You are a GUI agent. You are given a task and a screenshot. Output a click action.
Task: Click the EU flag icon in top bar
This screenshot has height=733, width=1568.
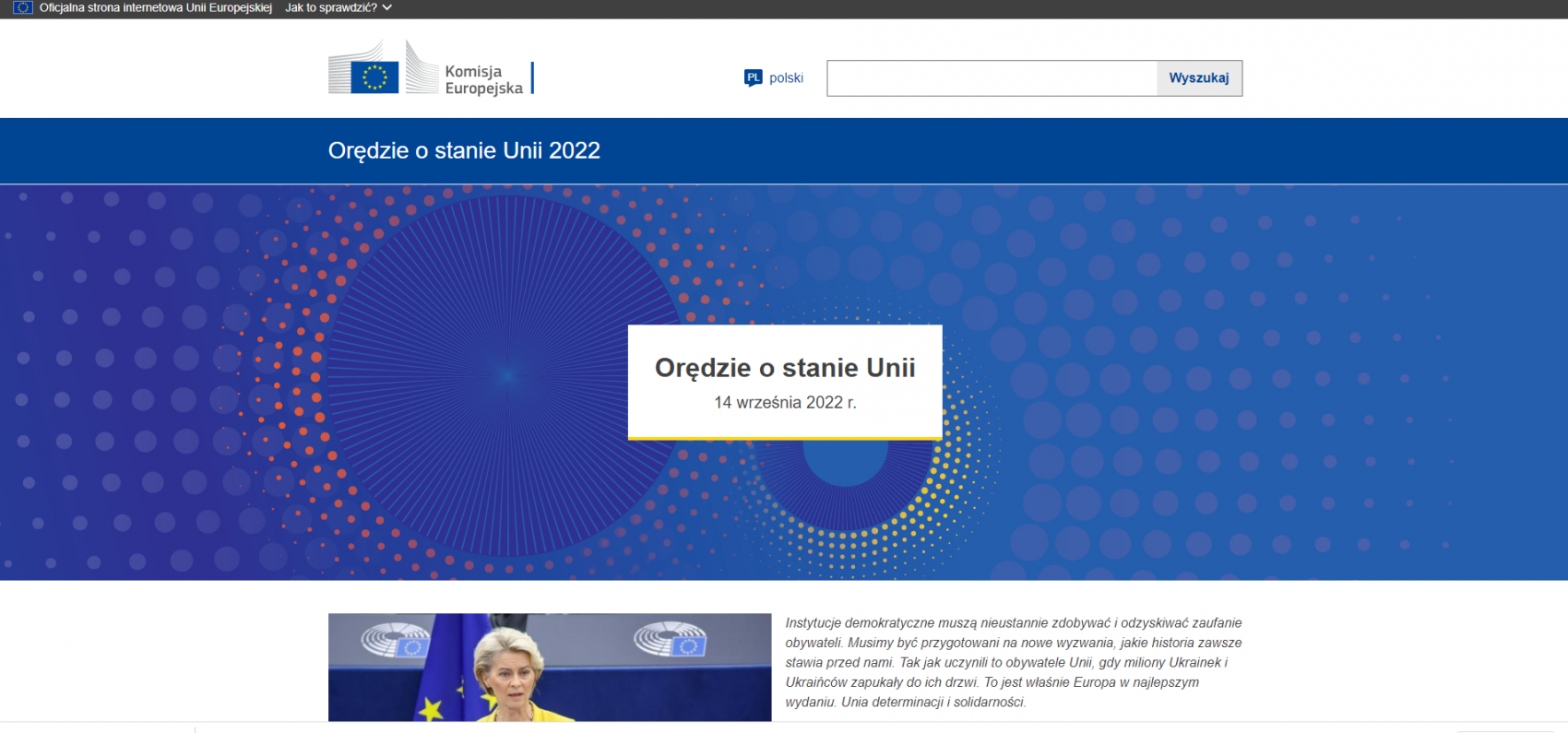coord(22,7)
